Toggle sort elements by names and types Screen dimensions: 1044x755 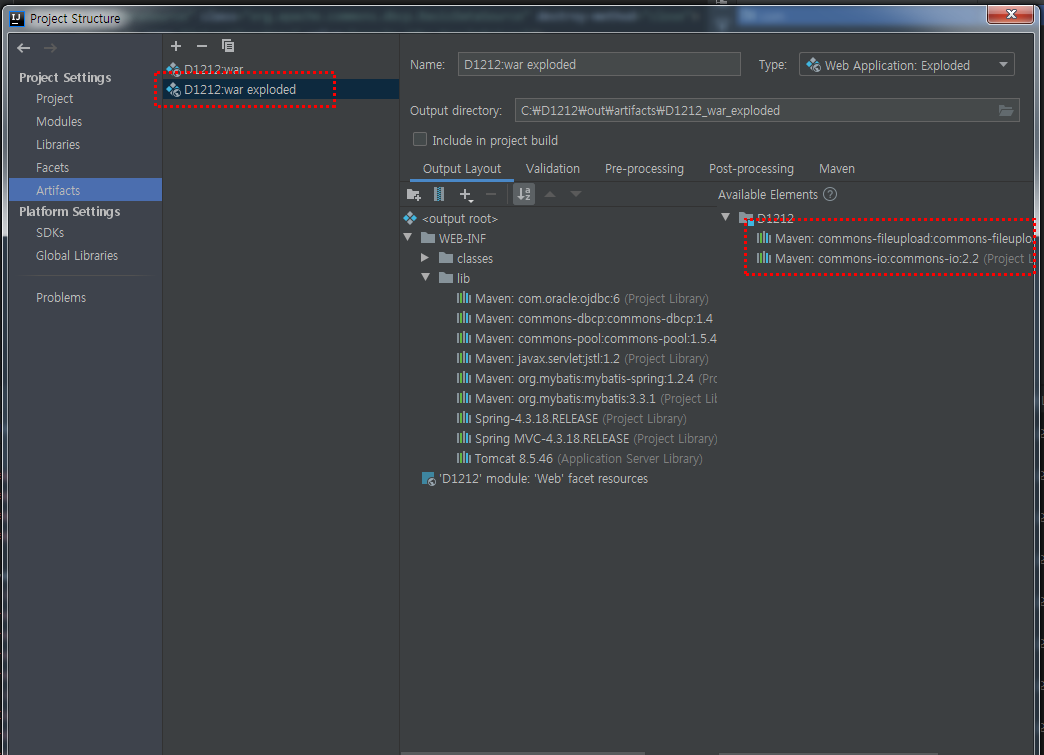coord(525,194)
